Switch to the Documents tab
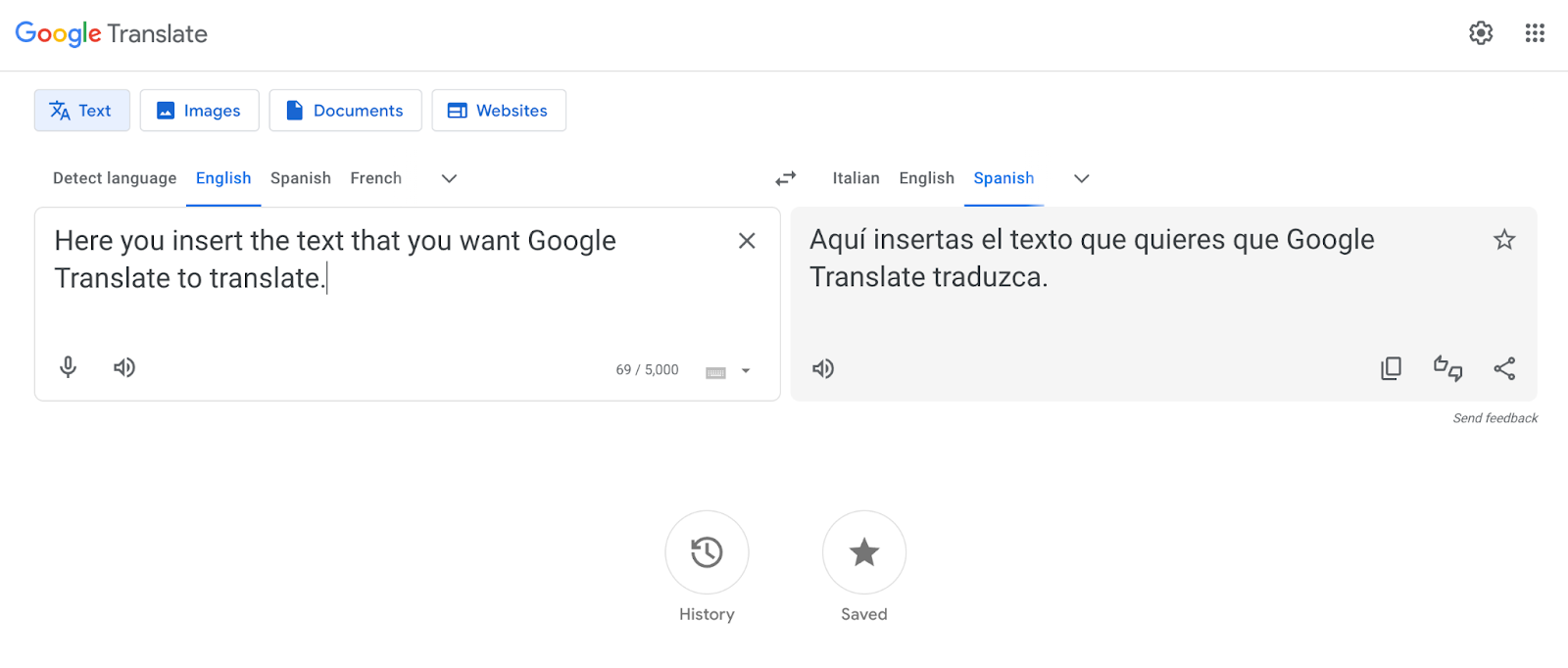The width and height of the screenshot is (1568, 668). pos(345,110)
